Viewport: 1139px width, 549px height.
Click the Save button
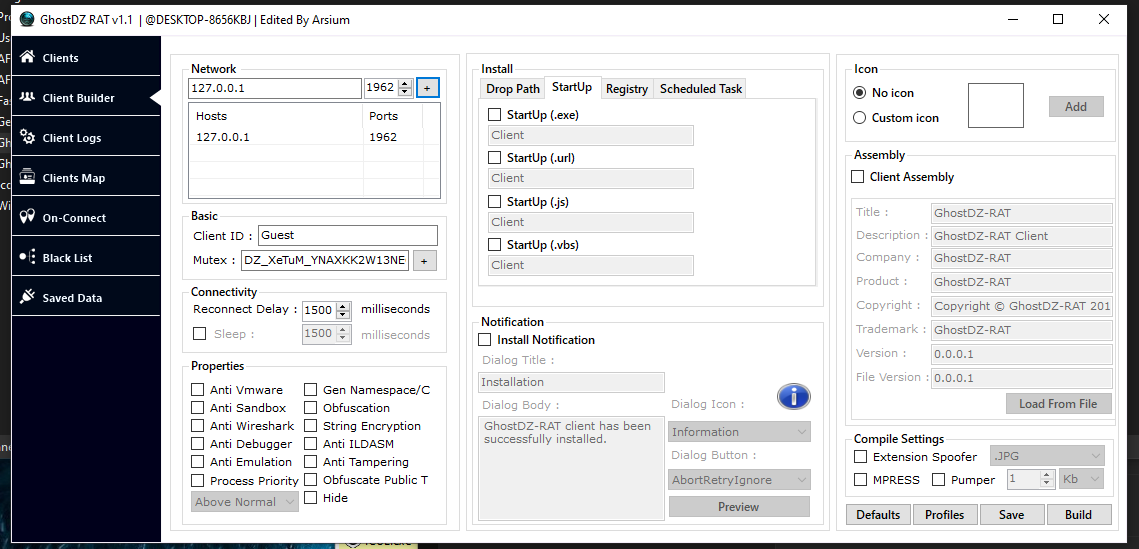pyautogui.click(x=1011, y=515)
